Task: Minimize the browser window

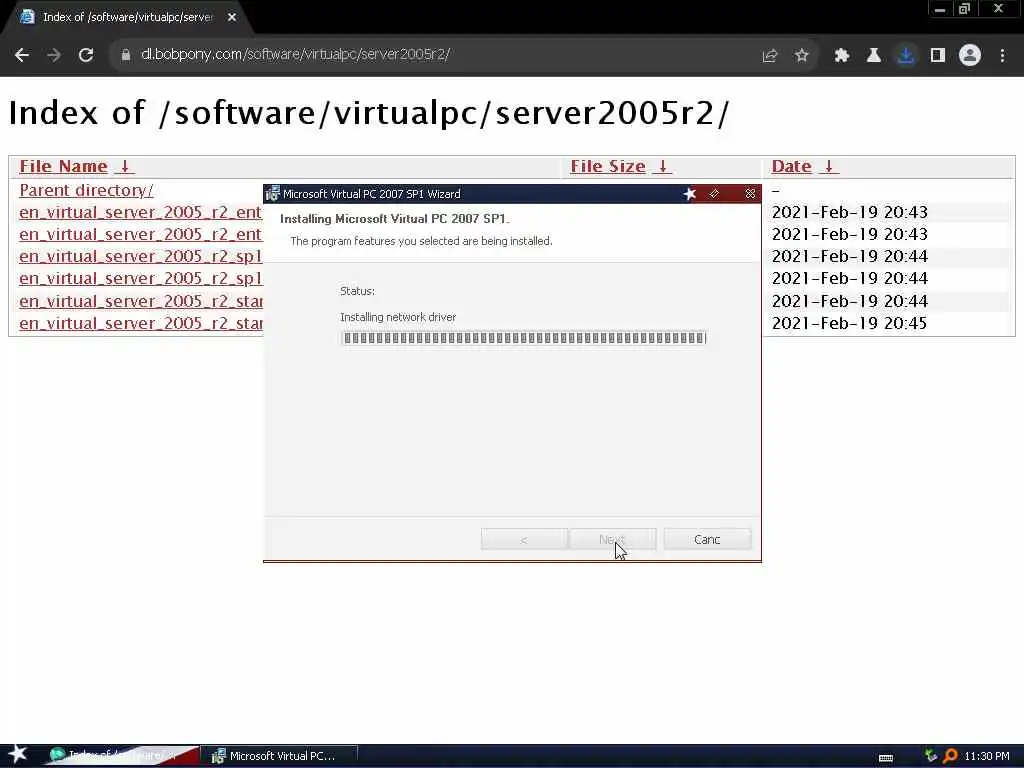Action: point(940,9)
